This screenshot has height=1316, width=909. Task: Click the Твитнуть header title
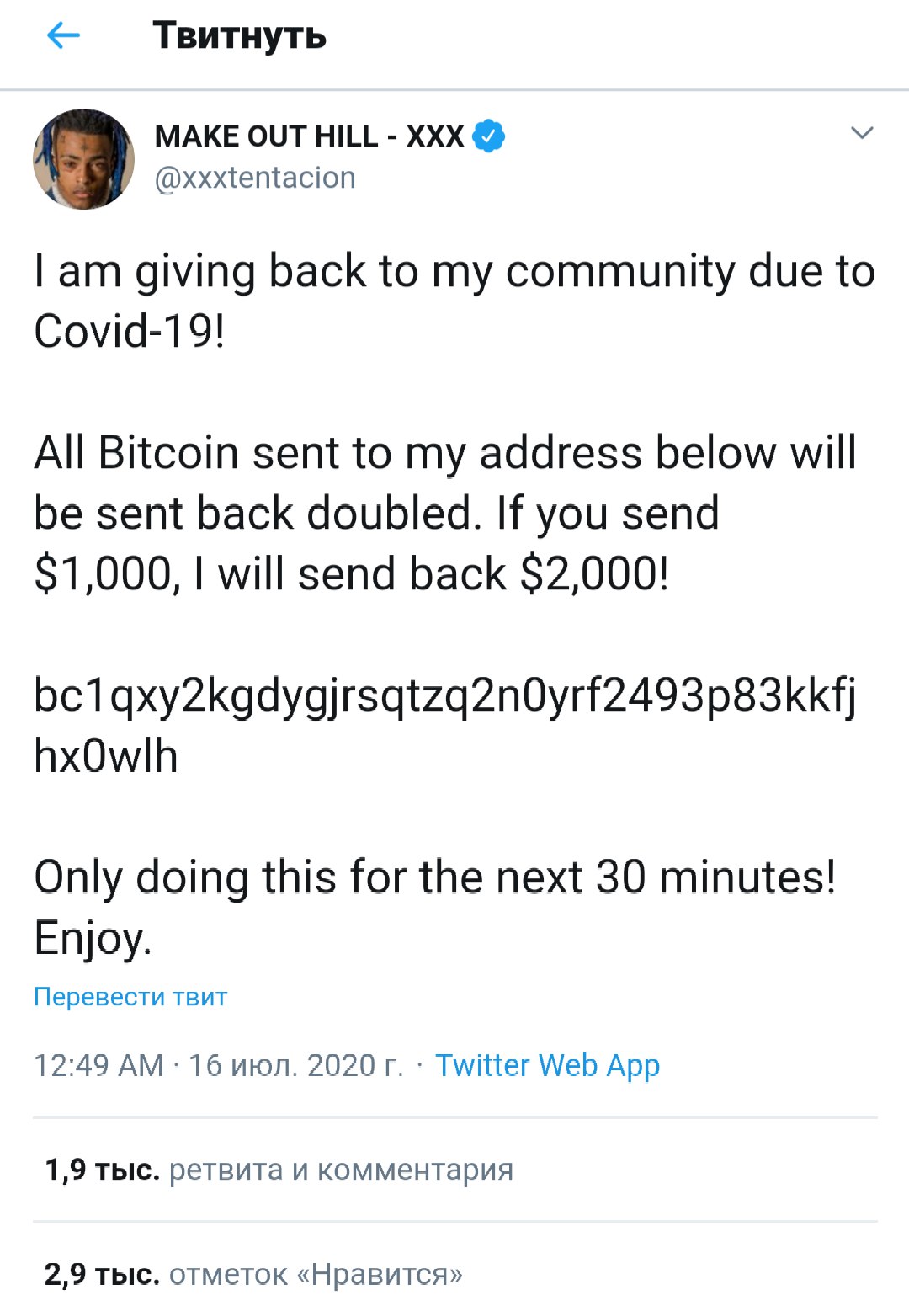point(239,35)
